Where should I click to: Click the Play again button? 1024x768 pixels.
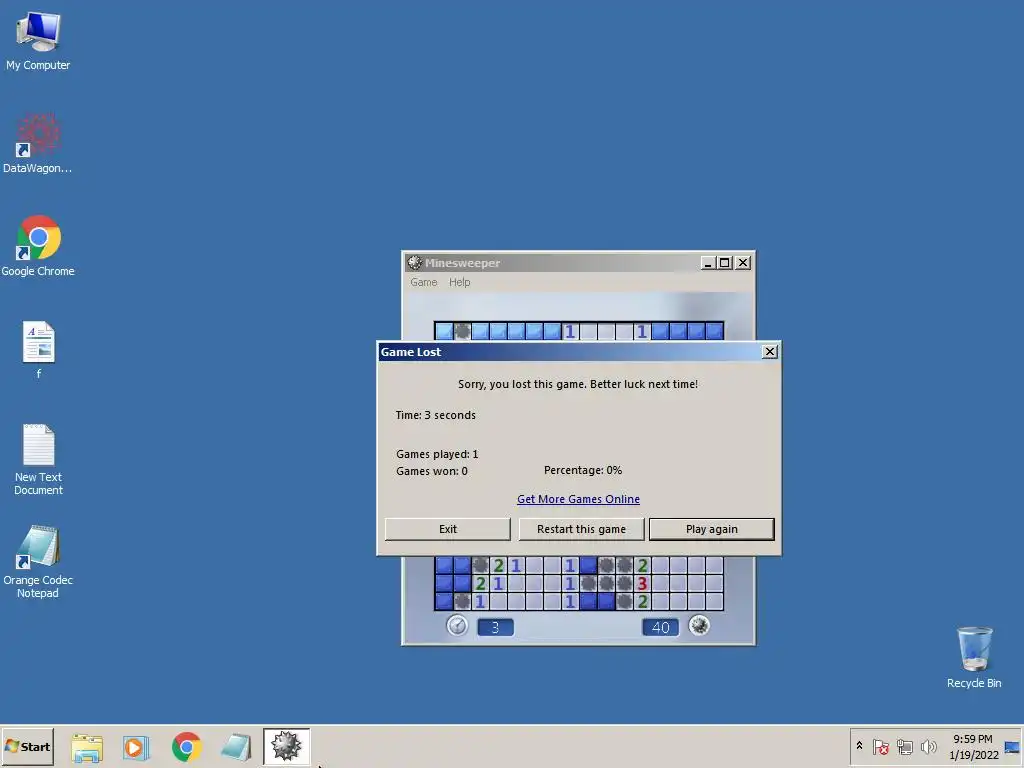pyautogui.click(x=712, y=529)
